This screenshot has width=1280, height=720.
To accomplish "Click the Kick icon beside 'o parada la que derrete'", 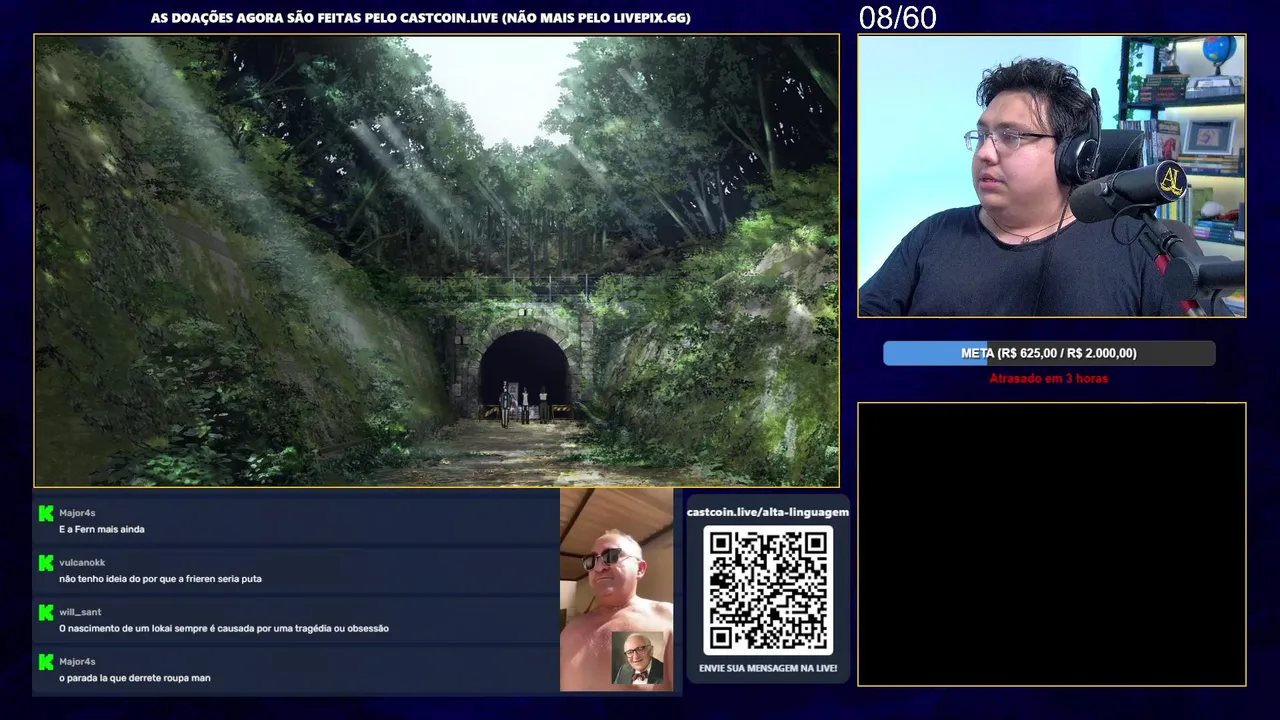I will [x=46, y=662].
